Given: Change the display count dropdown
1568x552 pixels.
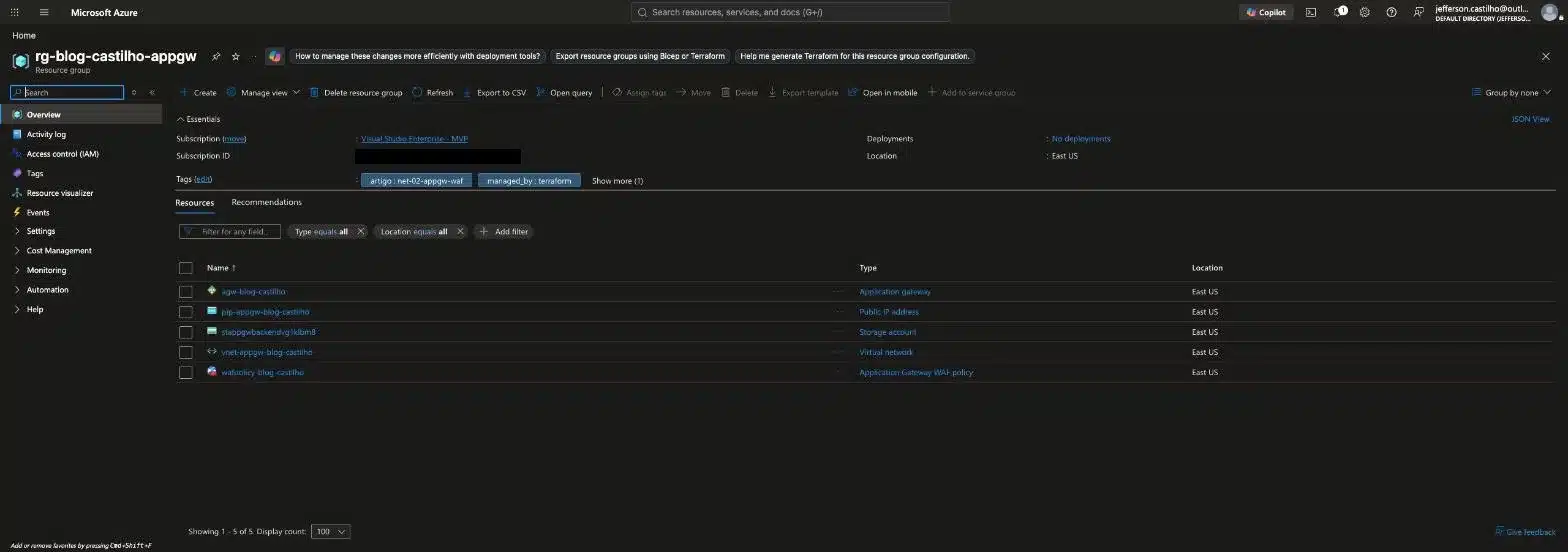Looking at the screenshot, I should click(330, 532).
